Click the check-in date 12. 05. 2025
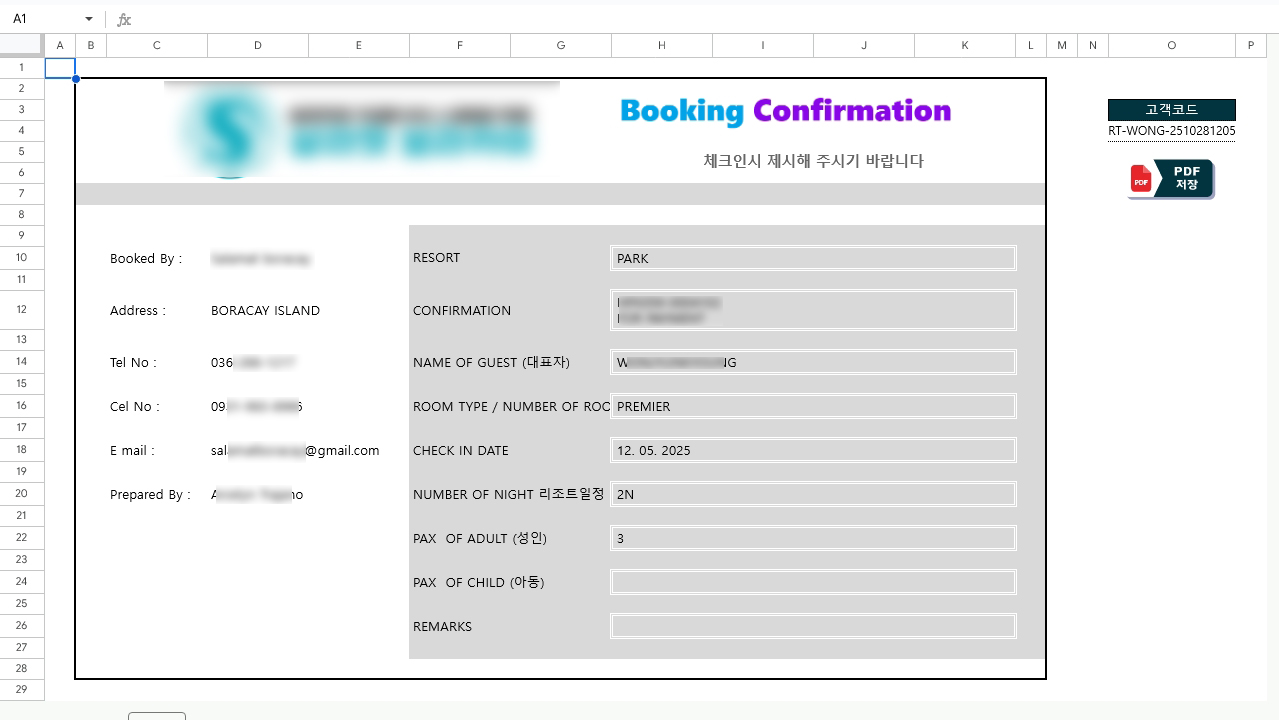Image resolution: width=1279 pixels, height=720 pixels. [813, 450]
